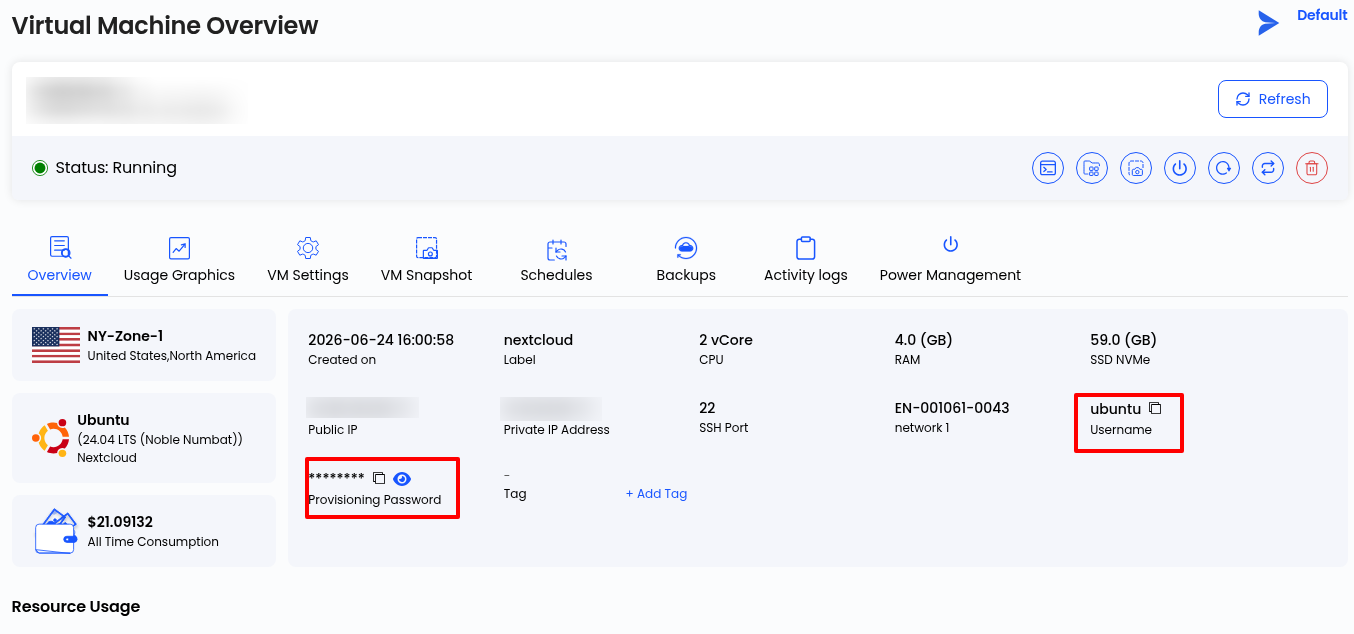Click the wallet consumption icon
The width and height of the screenshot is (1354, 634).
(x=56, y=531)
